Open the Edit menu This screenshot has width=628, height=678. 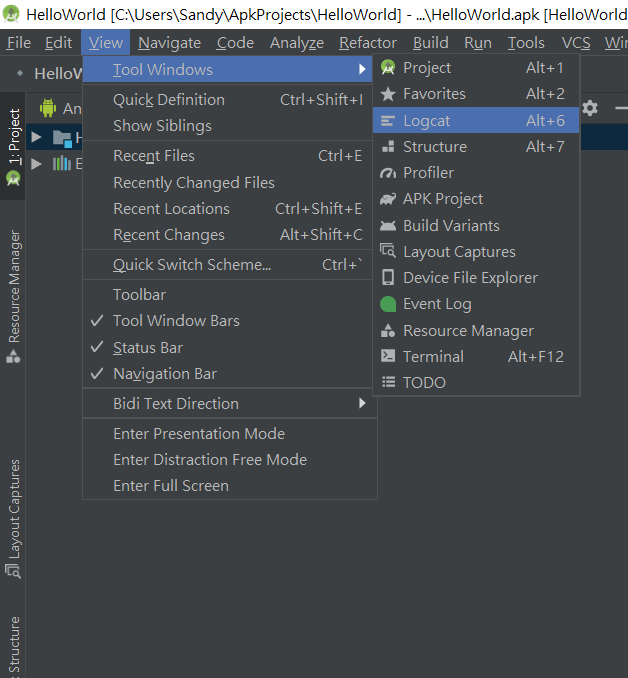pos(58,43)
